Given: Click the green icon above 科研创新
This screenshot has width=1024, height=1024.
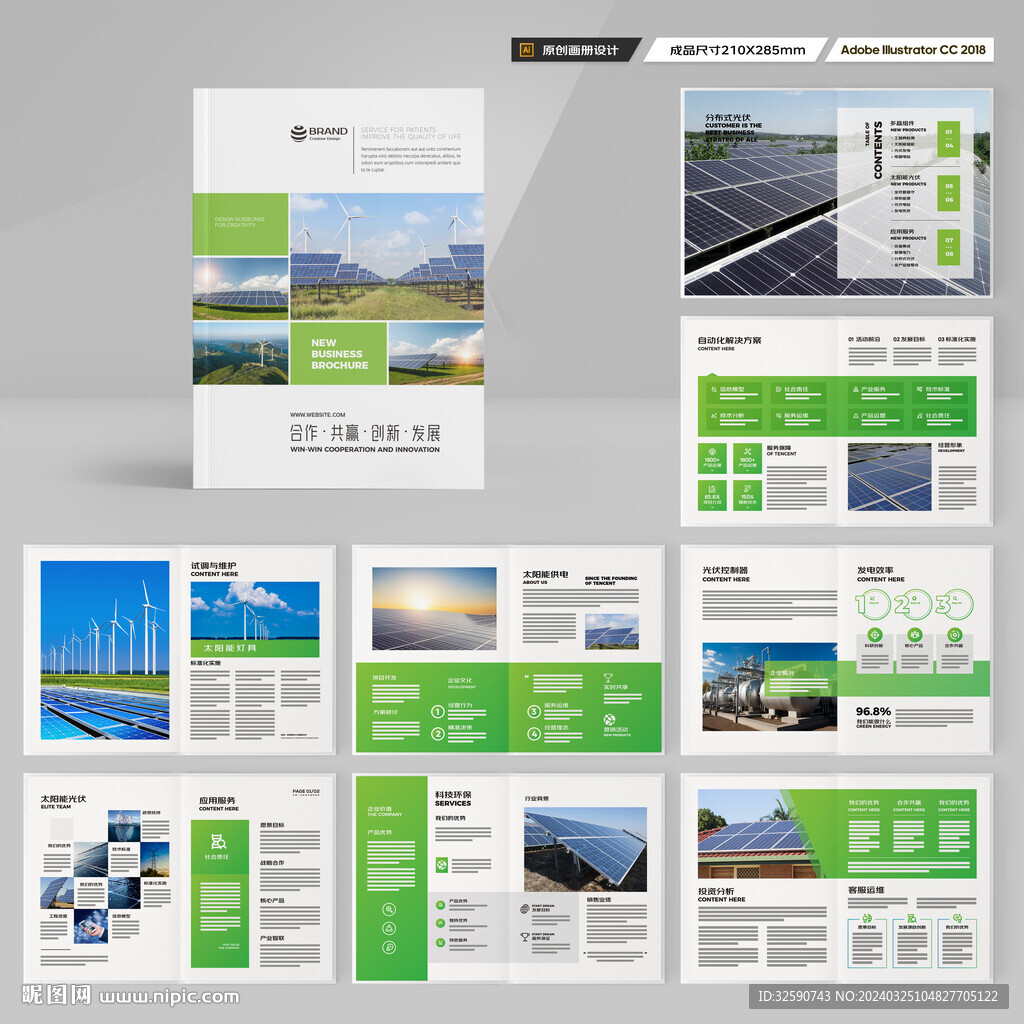Looking at the screenshot, I should (874, 635).
